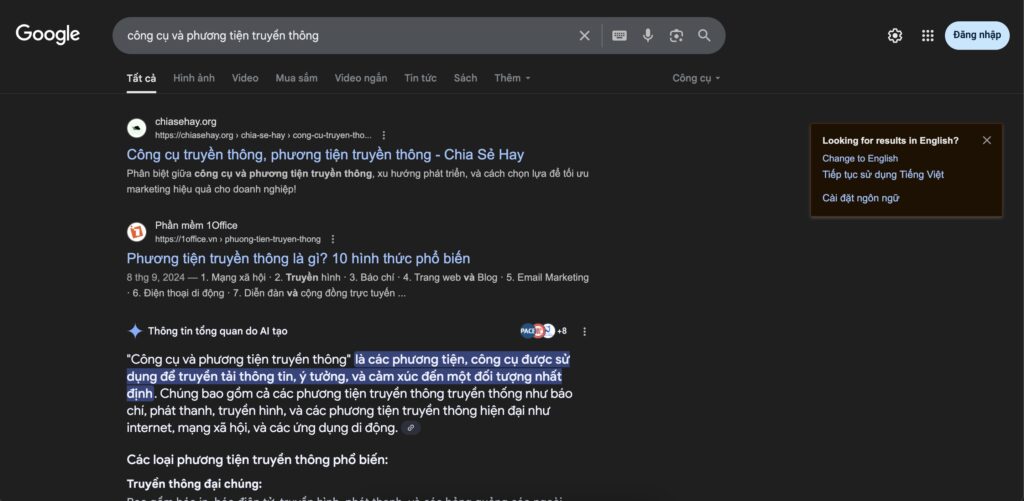Click Looking for results in English text
The height and width of the screenshot is (501, 1024).
coord(890,141)
